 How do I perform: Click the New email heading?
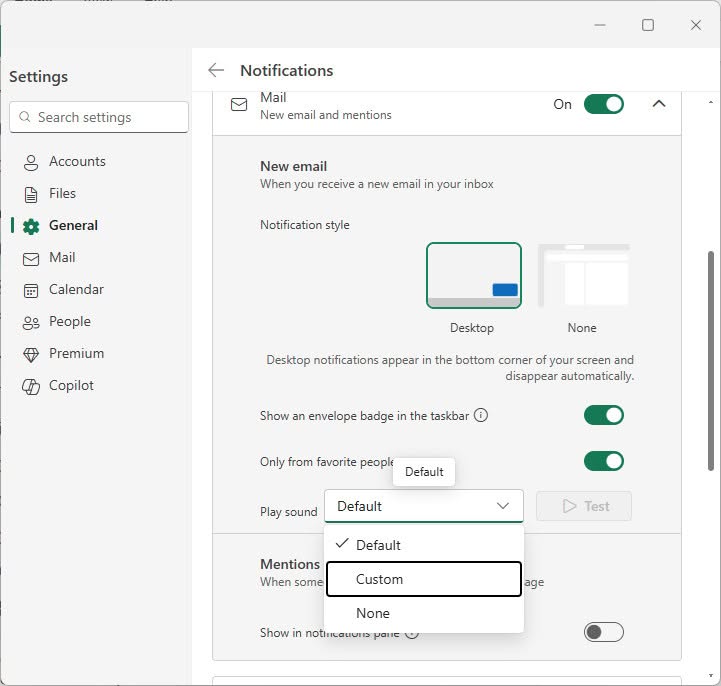pyautogui.click(x=293, y=166)
